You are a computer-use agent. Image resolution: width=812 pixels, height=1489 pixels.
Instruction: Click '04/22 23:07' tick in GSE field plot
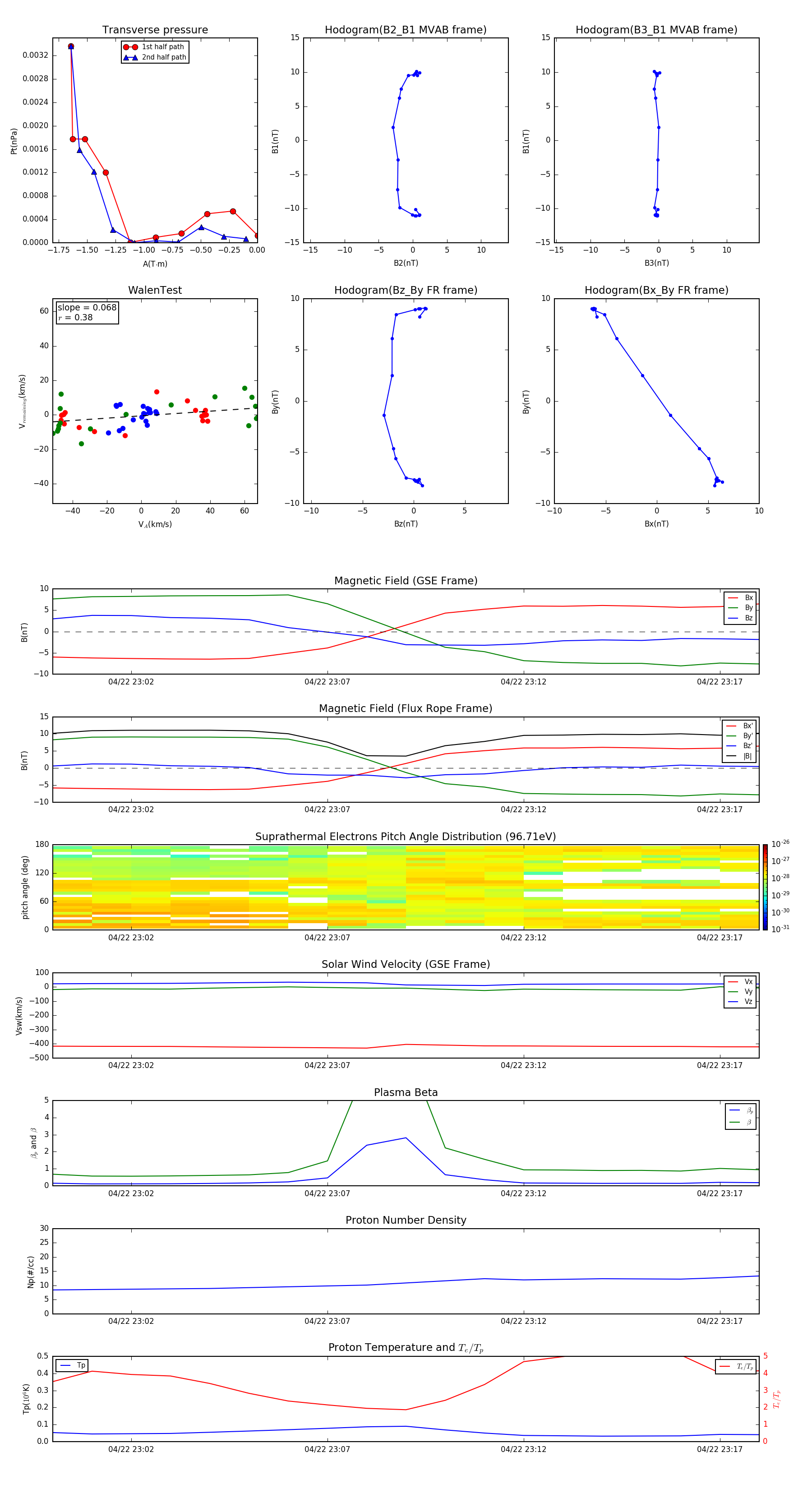point(327,682)
